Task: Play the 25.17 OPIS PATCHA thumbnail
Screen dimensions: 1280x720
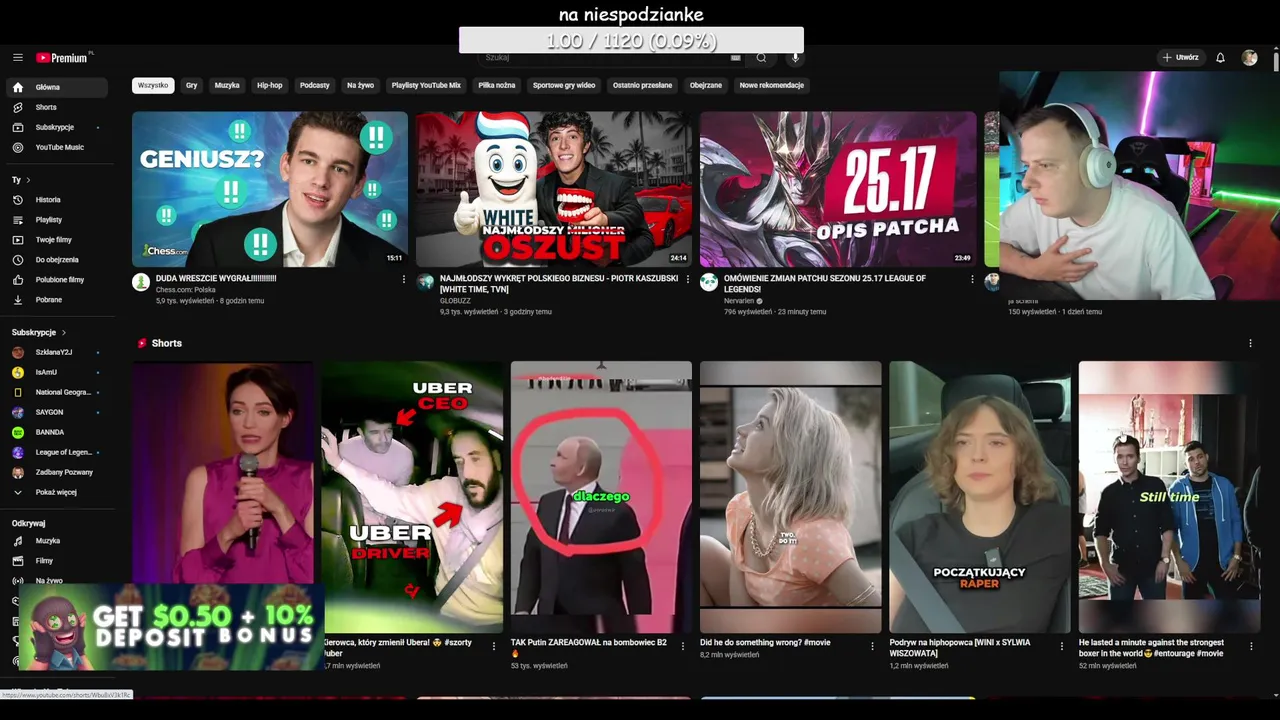Action: coord(838,189)
